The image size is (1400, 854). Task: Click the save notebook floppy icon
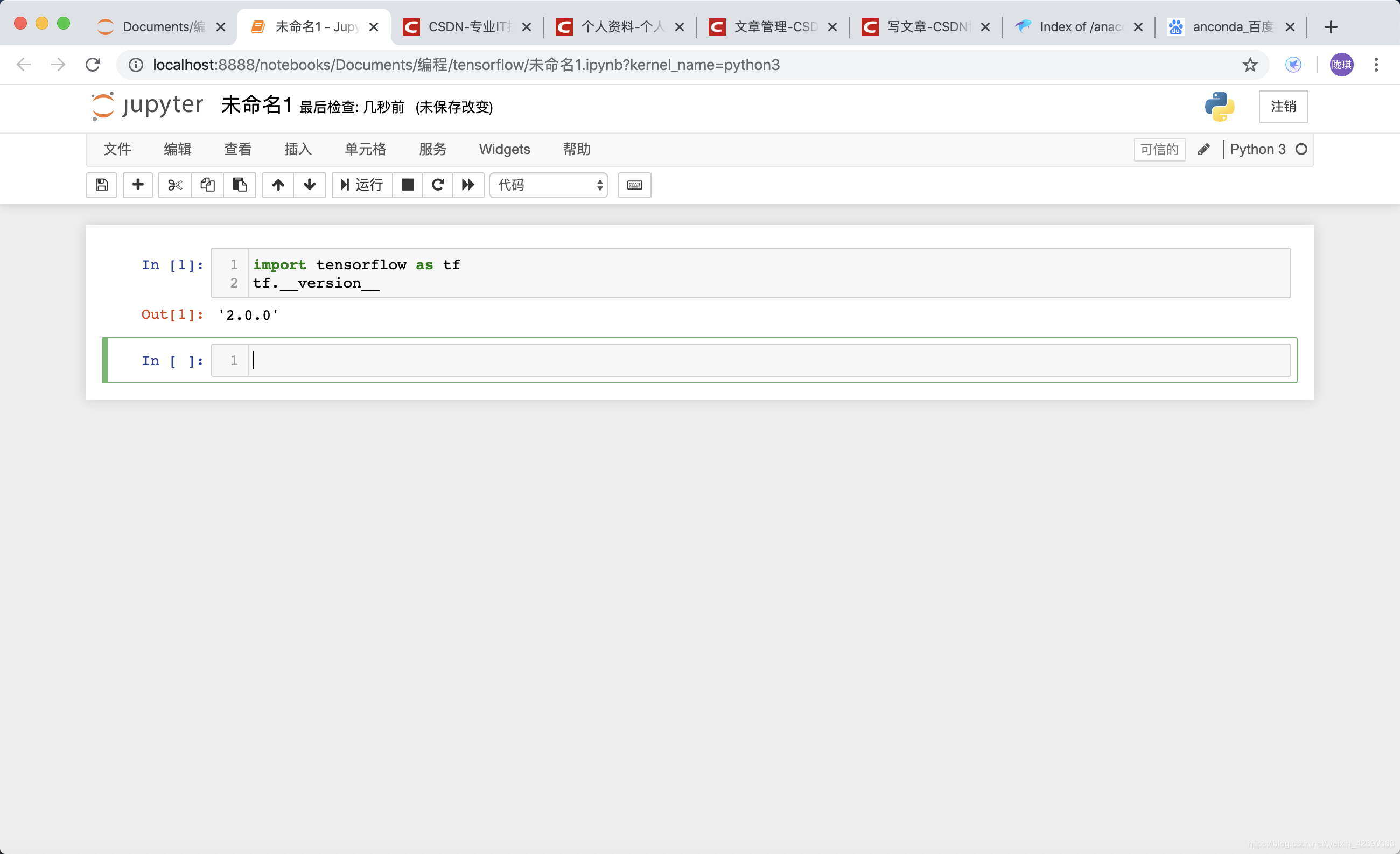[102, 185]
